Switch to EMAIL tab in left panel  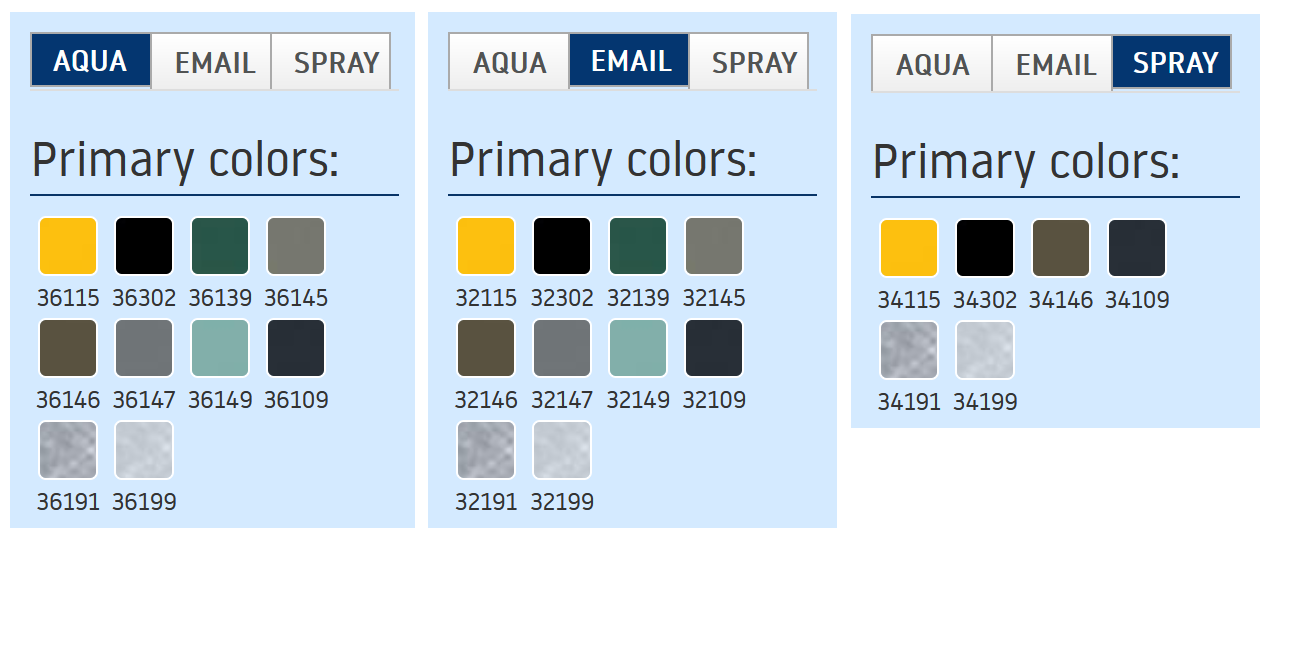click(x=215, y=62)
